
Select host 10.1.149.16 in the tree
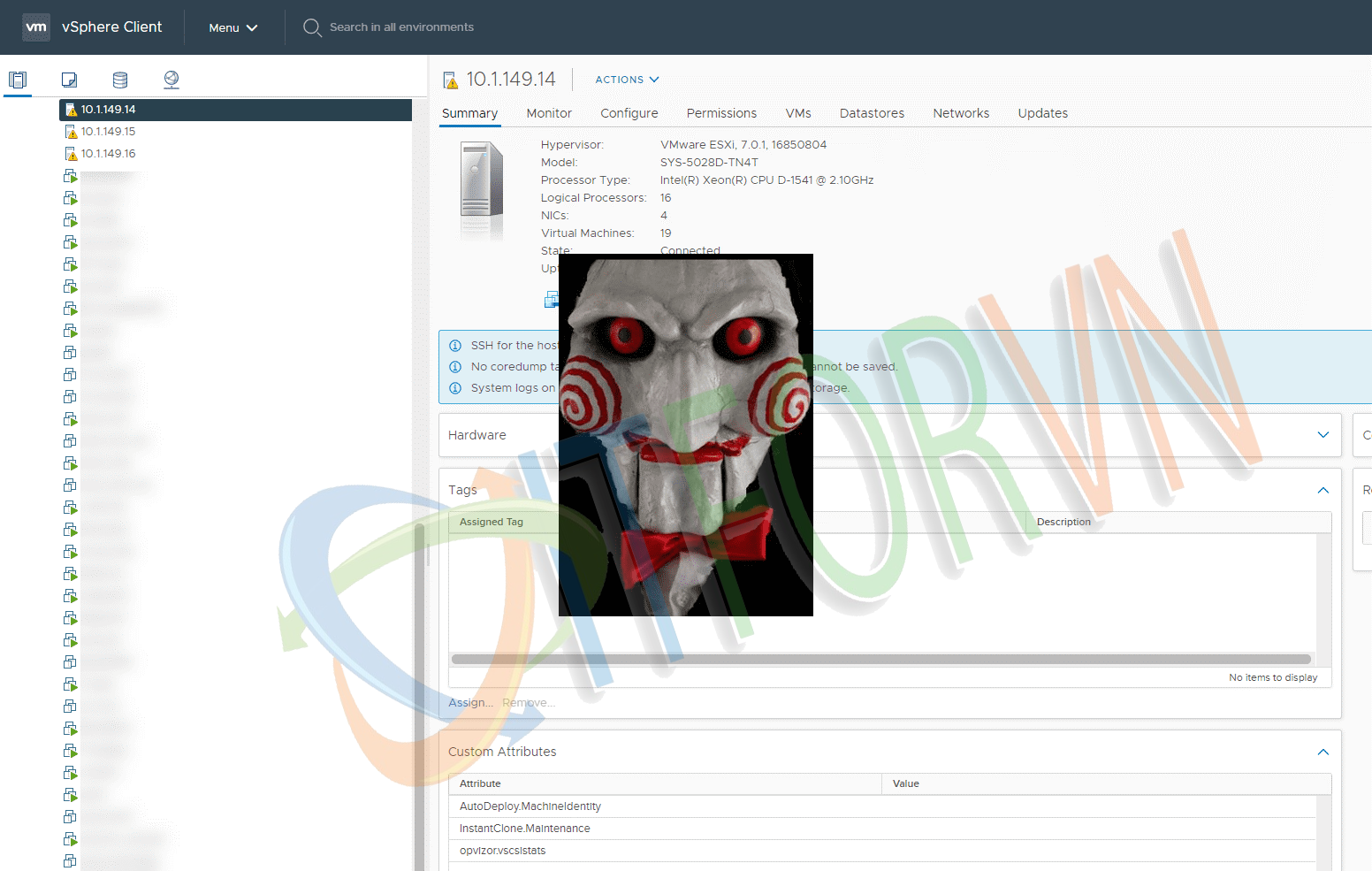(110, 153)
